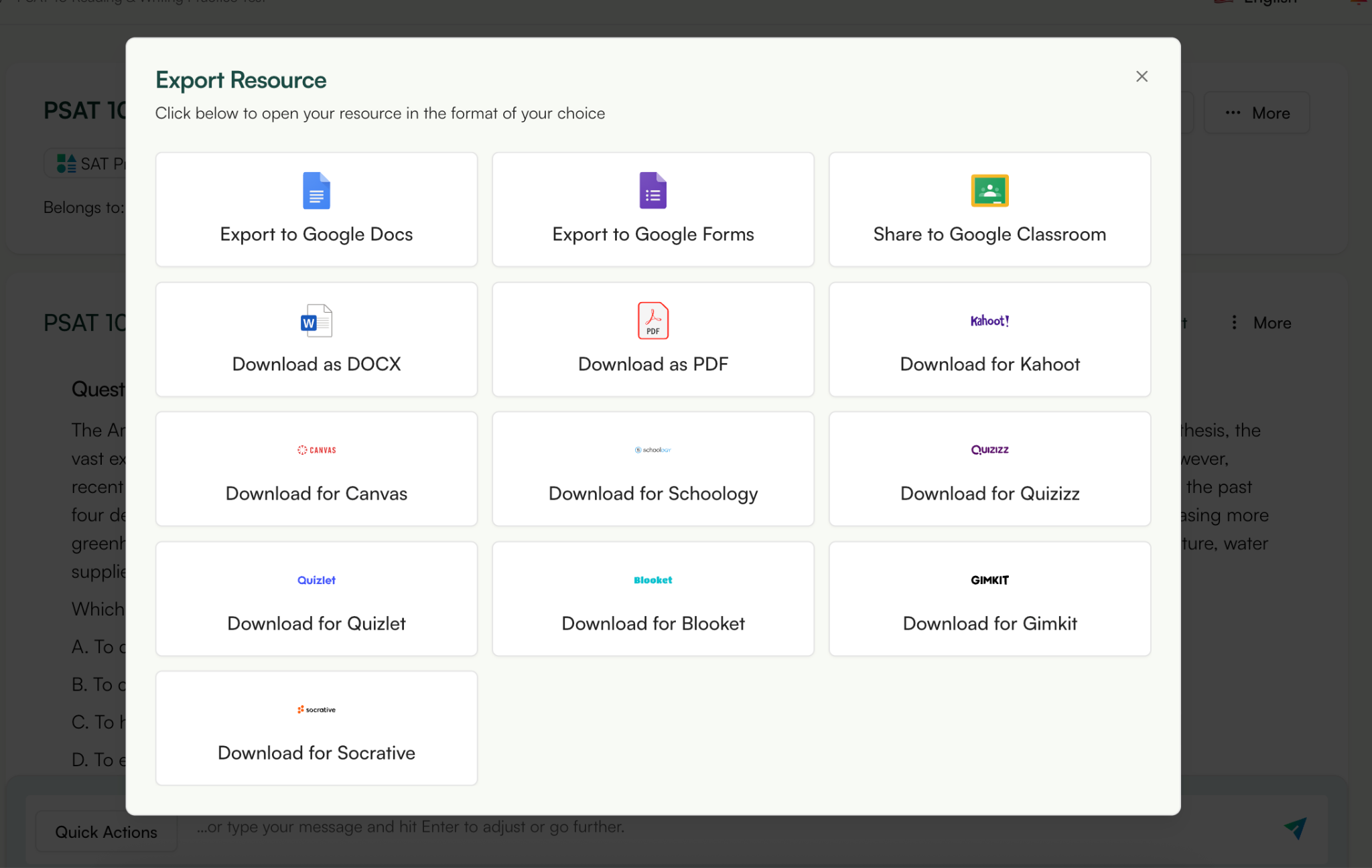Image resolution: width=1372 pixels, height=868 pixels.
Task: Click the Kahoot logo
Action: (989, 321)
